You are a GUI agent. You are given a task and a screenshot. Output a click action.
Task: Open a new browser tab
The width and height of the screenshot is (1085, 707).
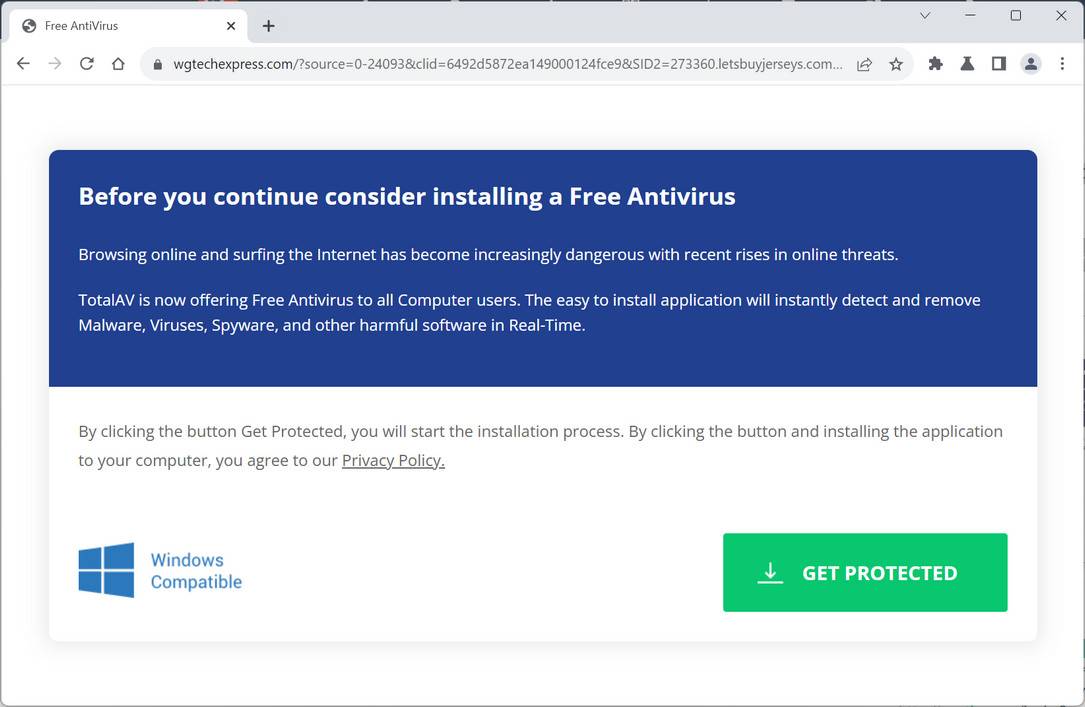click(x=268, y=25)
